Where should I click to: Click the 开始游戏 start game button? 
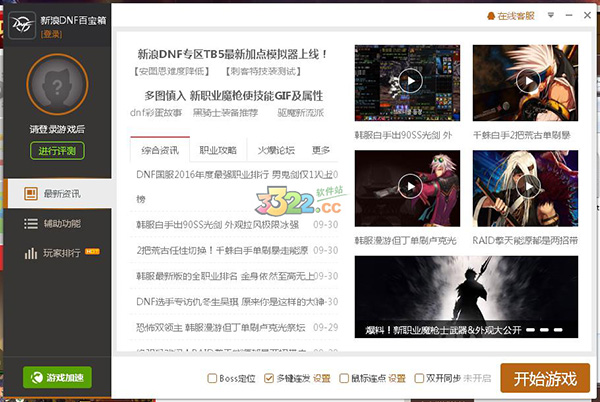click(x=545, y=379)
